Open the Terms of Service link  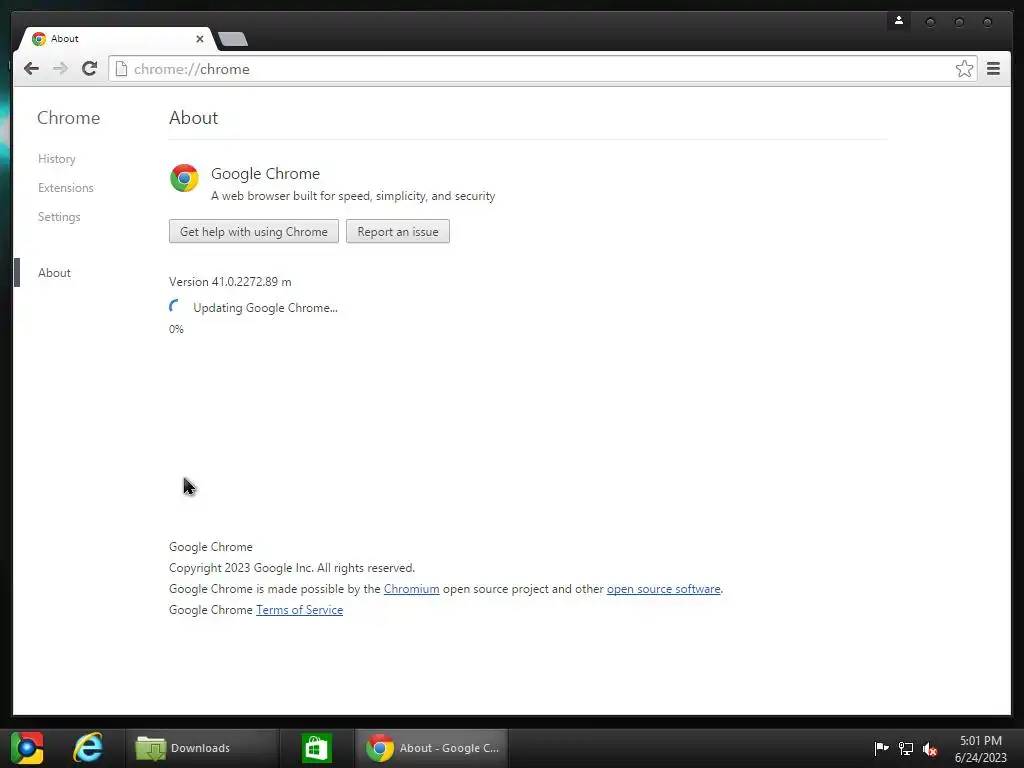pos(299,610)
